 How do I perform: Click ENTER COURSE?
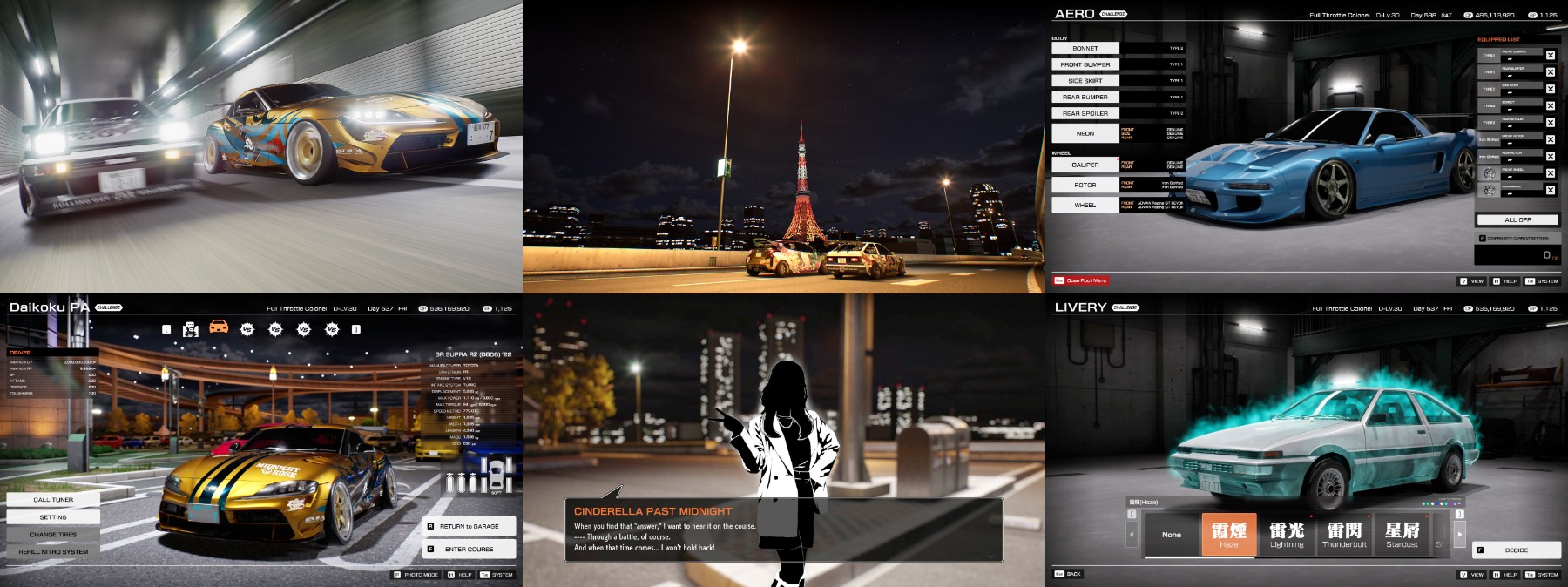[x=470, y=549]
